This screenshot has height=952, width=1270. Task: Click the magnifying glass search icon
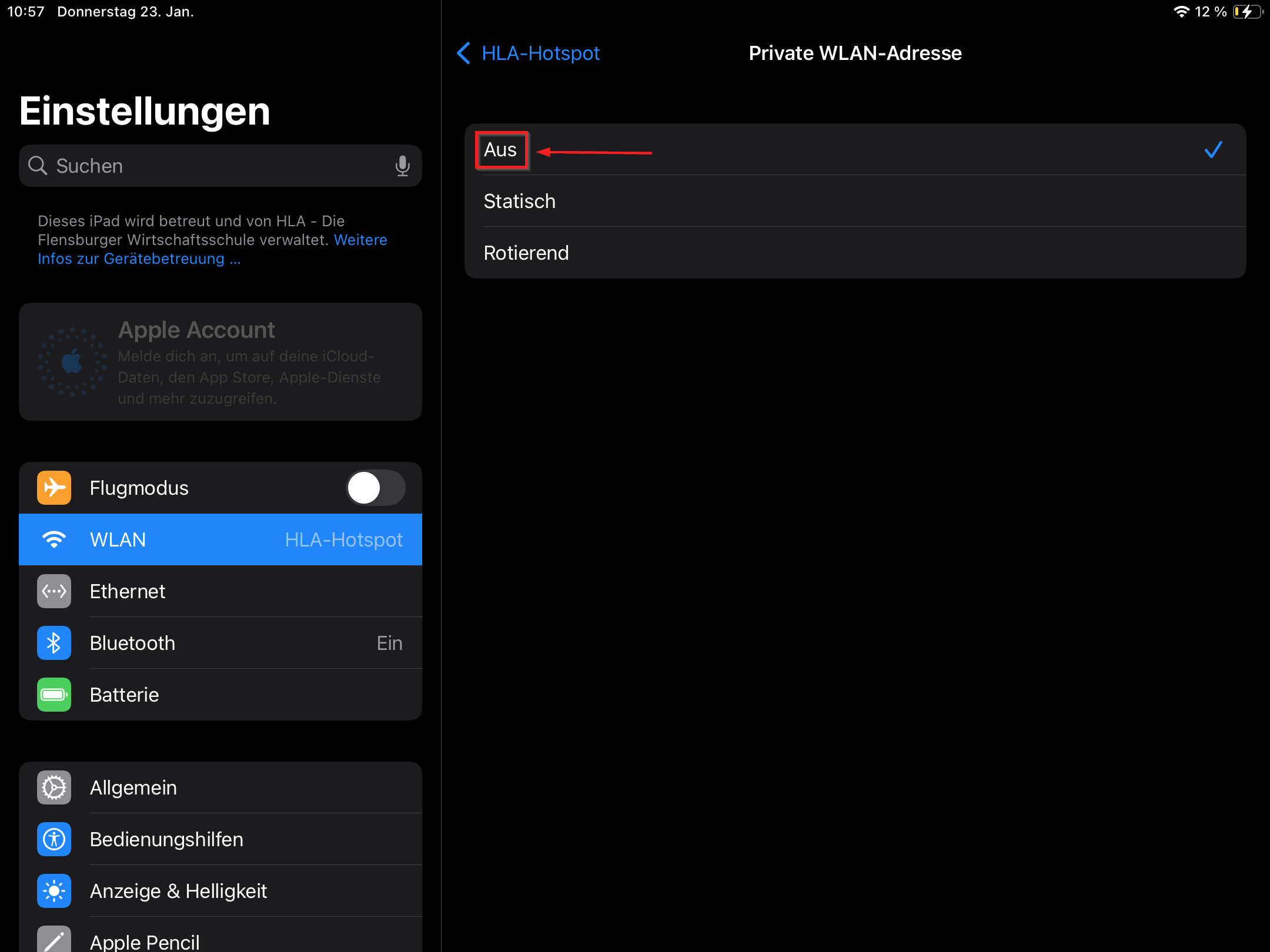[x=38, y=166]
